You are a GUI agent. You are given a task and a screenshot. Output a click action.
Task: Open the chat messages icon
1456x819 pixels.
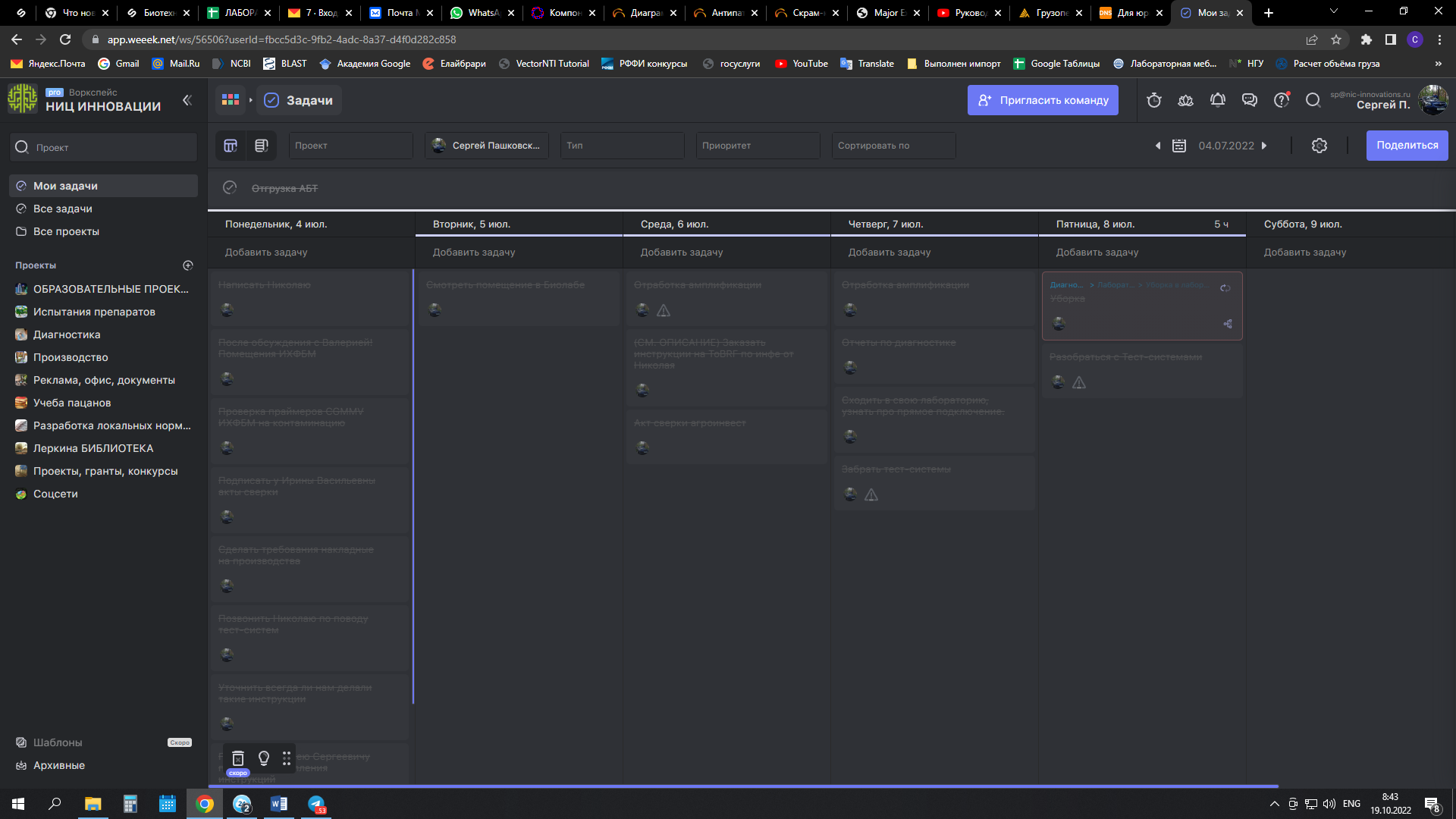(x=1249, y=100)
